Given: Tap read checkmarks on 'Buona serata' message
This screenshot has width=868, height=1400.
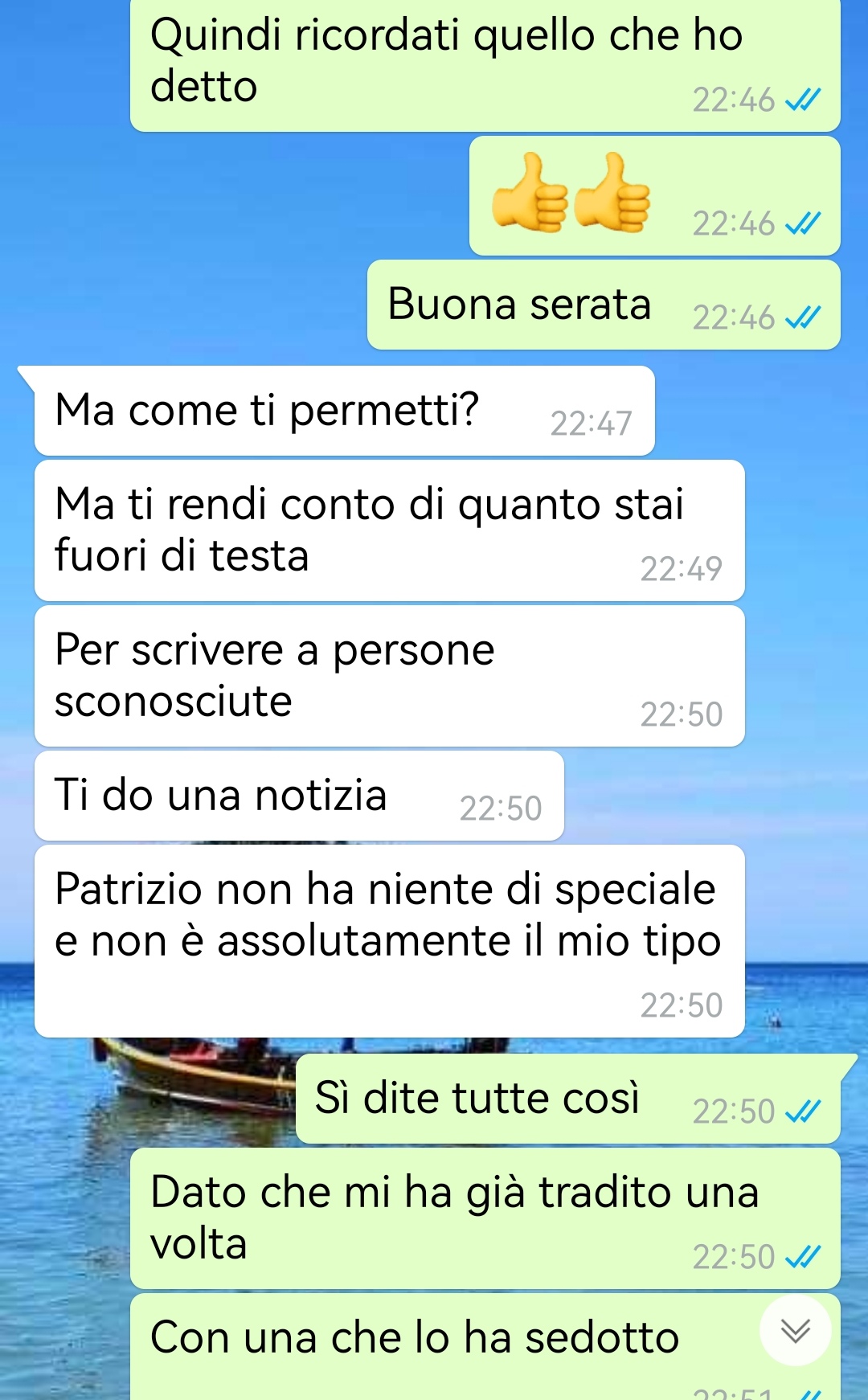Looking at the screenshot, I should click(803, 317).
